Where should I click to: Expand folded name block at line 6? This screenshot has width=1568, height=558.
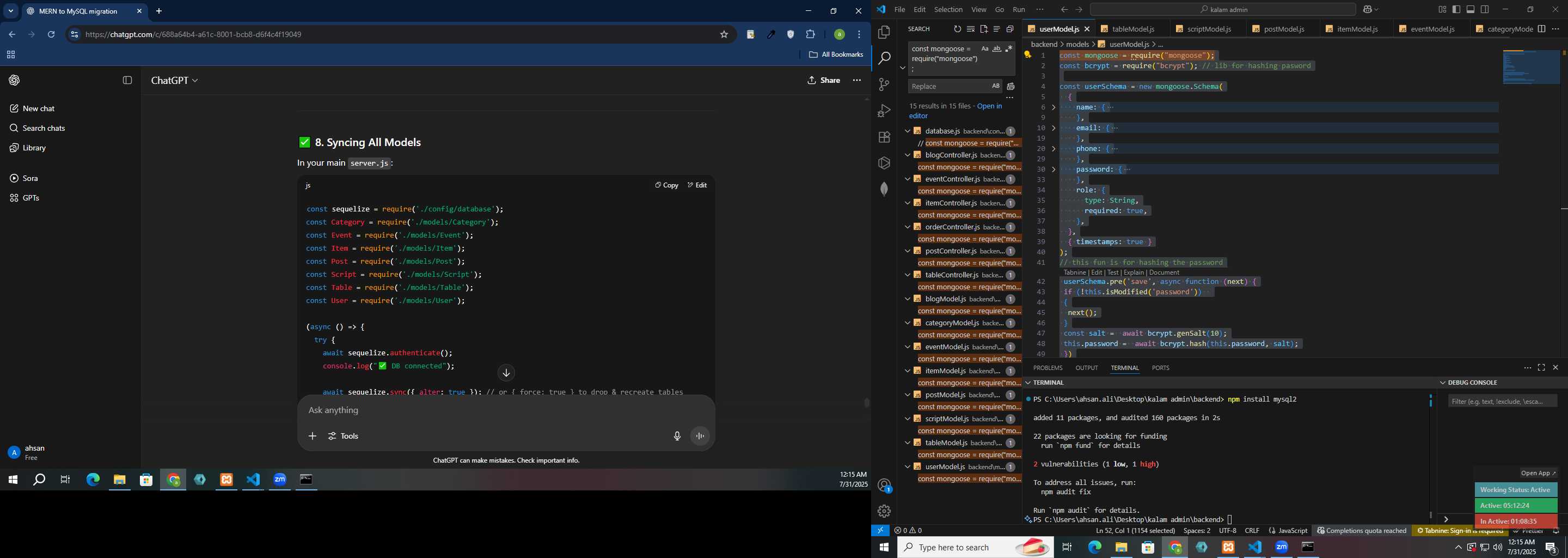pyautogui.click(x=1053, y=107)
